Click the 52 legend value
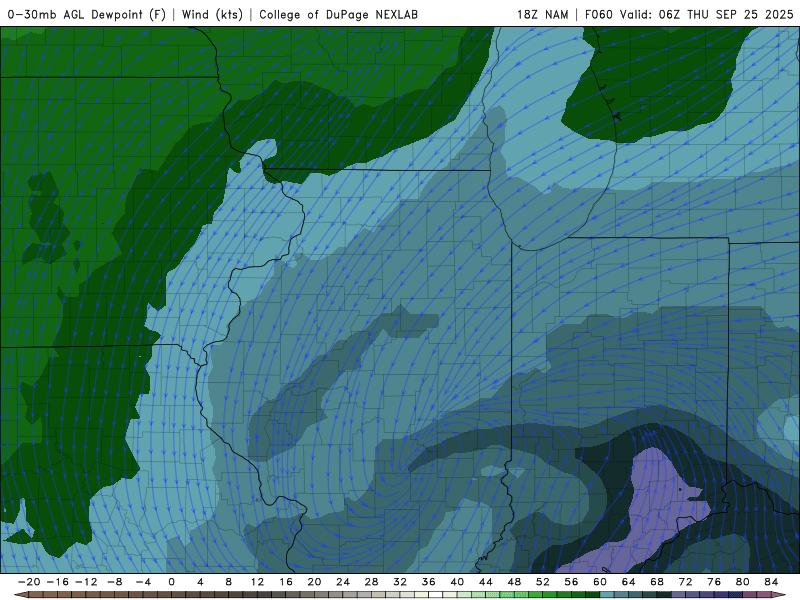 (x=543, y=582)
